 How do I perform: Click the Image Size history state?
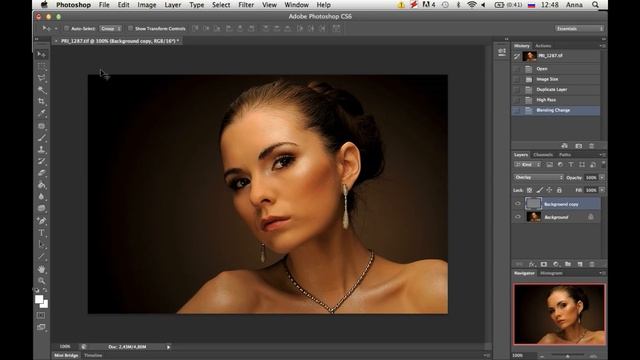[x=556, y=79]
